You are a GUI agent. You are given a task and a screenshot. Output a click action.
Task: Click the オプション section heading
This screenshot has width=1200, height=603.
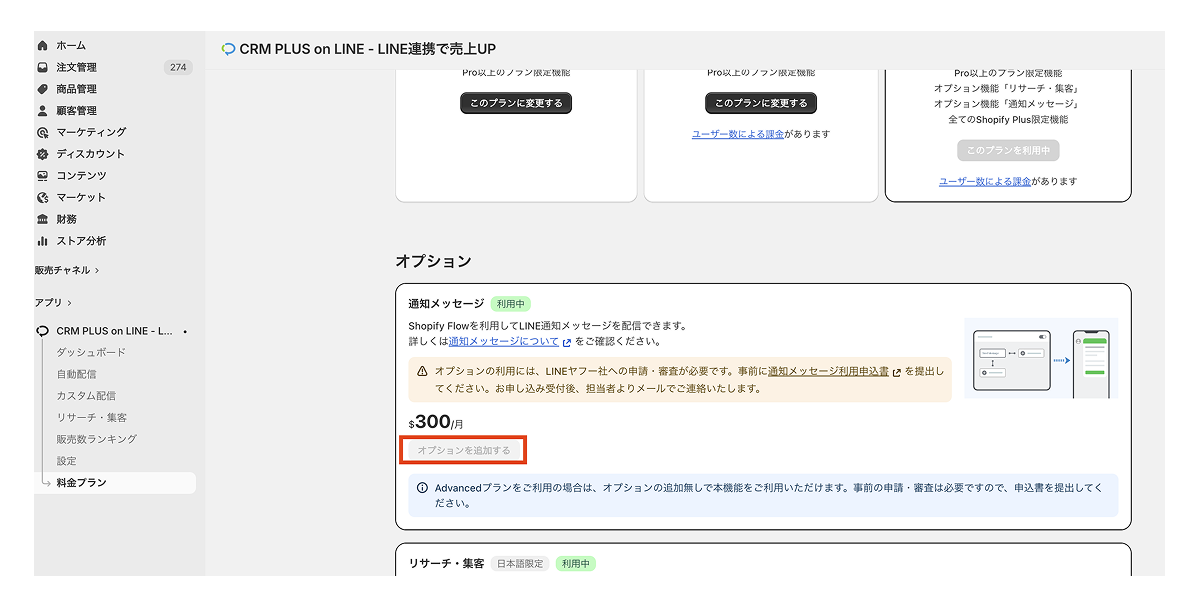click(x=433, y=261)
